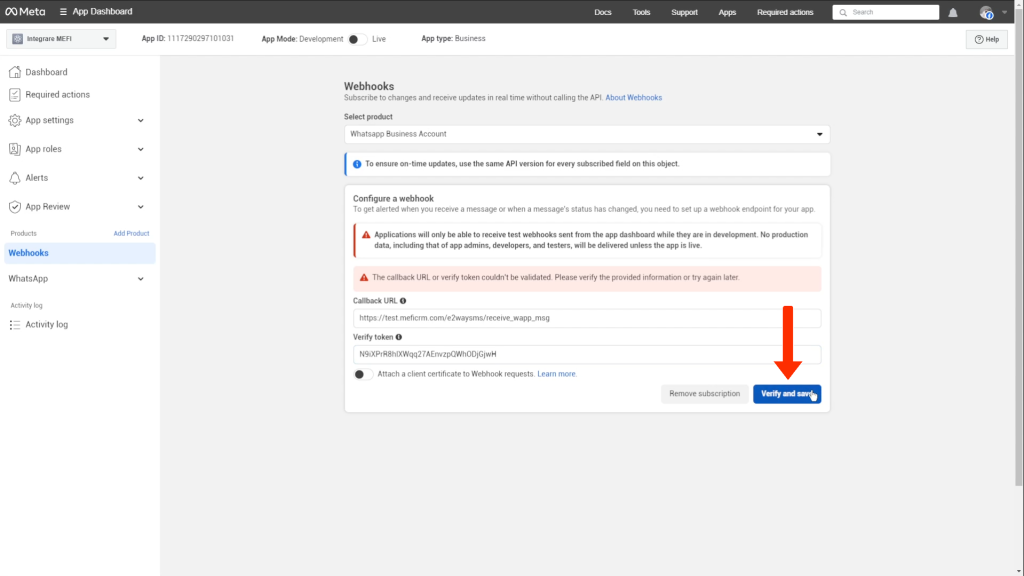The height and width of the screenshot is (576, 1024).
Task: Click the Help question mark icon
Action: [978, 39]
